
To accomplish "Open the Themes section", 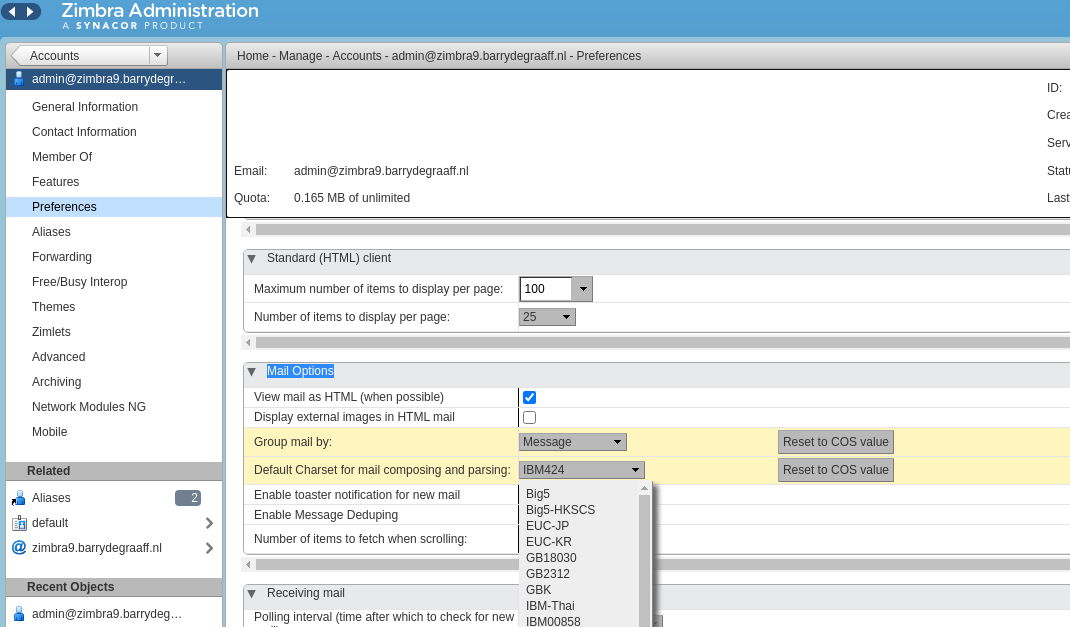I will tap(53, 307).
